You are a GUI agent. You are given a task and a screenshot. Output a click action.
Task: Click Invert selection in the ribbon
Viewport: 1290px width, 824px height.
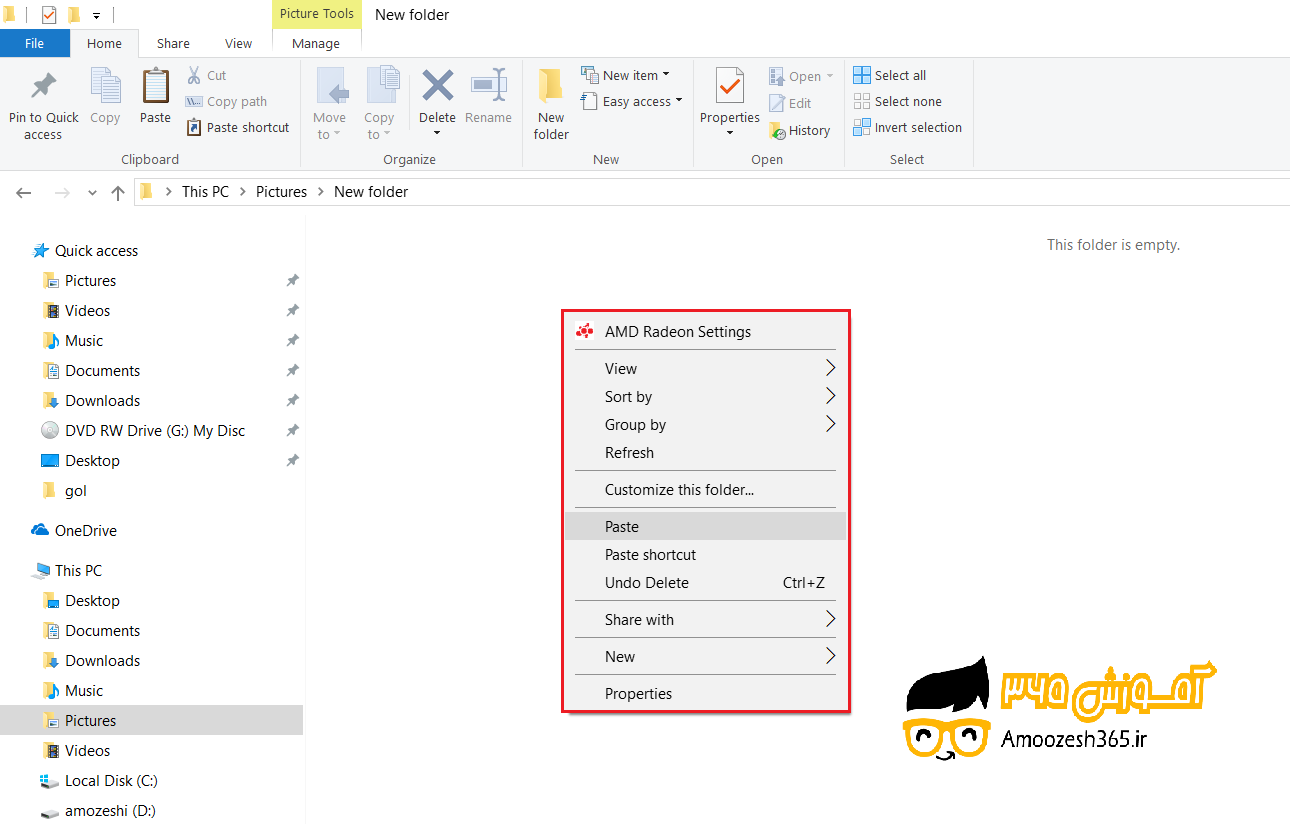coord(907,128)
